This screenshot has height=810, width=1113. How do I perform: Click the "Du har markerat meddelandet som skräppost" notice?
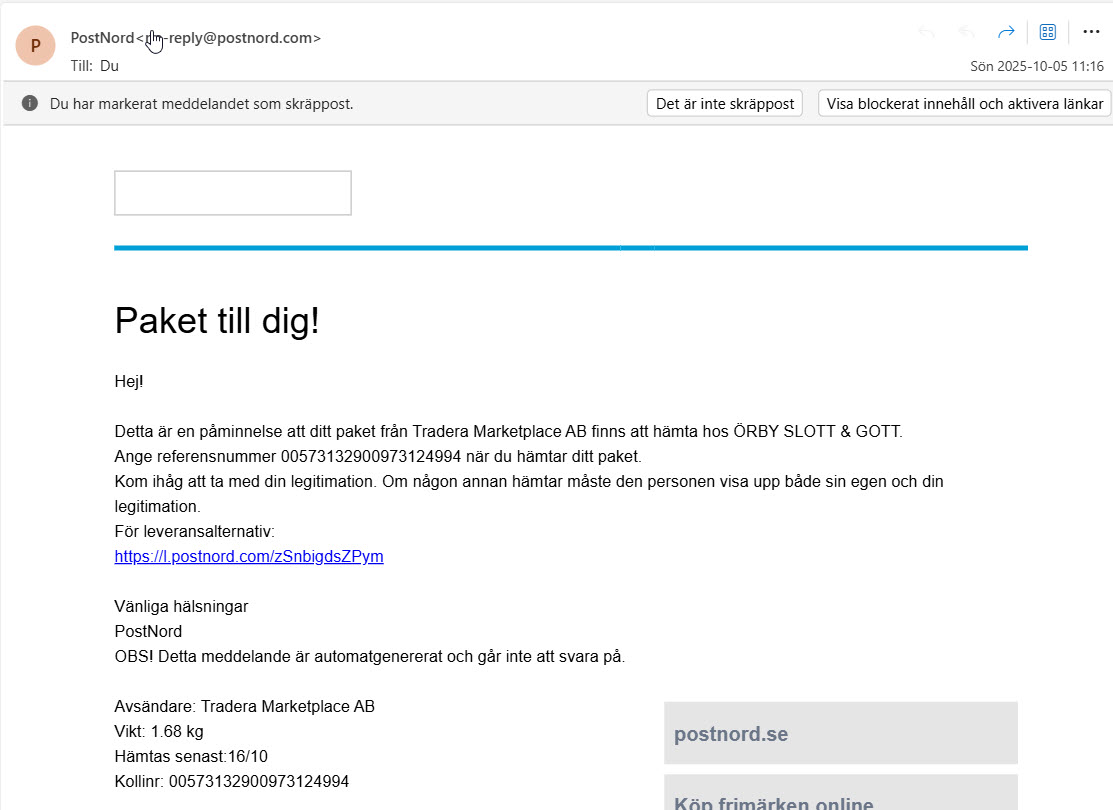click(x=201, y=103)
